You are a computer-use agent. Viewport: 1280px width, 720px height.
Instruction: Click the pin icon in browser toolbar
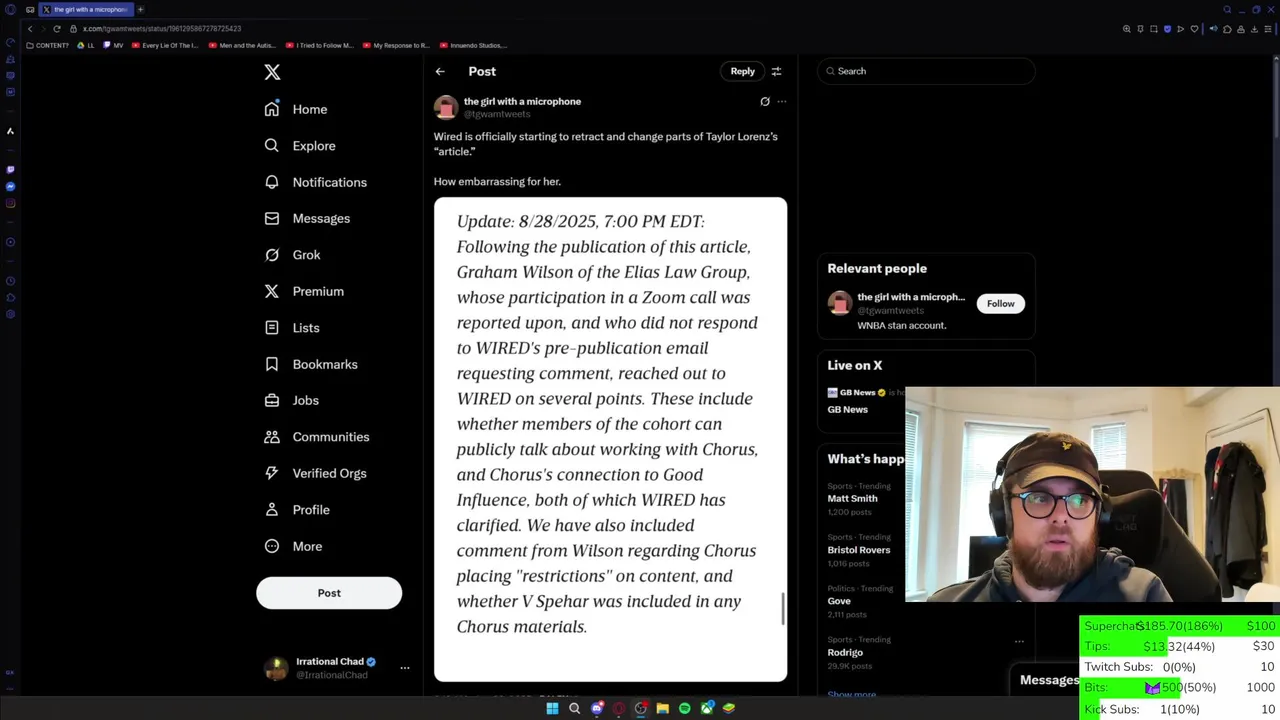1140,29
